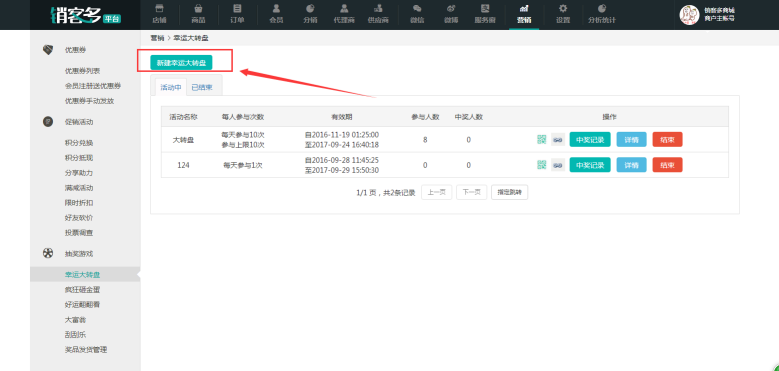
Task: Click 新建幸运大转盘 button
Action: tap(181, 63)
